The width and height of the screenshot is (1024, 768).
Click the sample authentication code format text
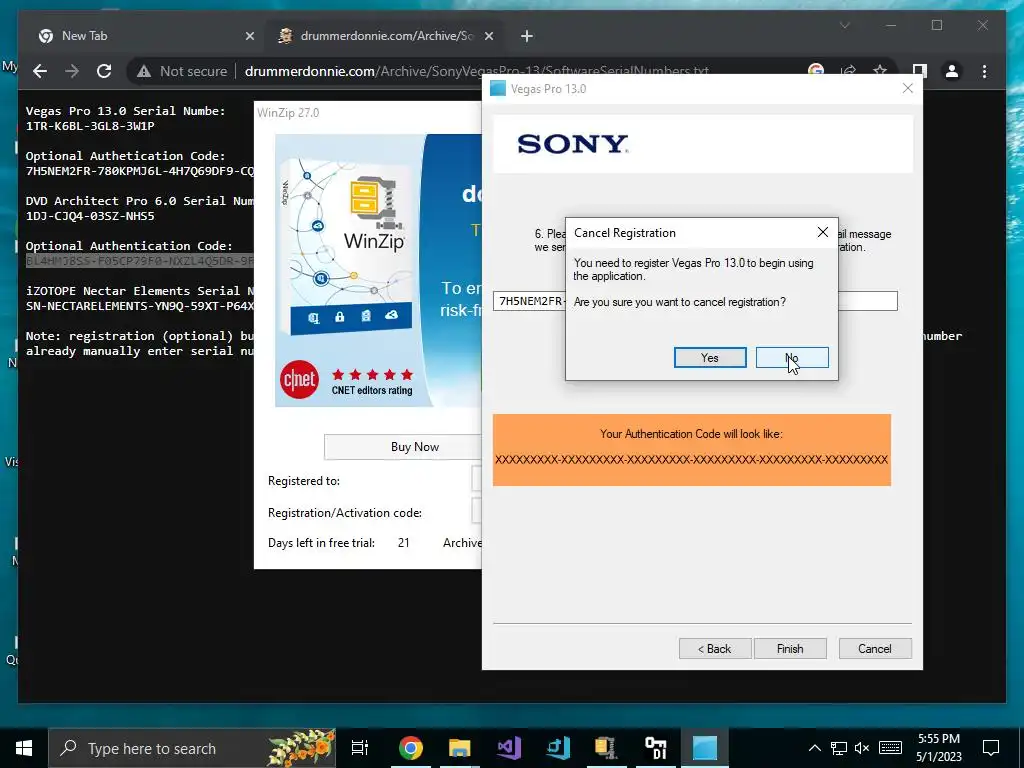point(692,460)
